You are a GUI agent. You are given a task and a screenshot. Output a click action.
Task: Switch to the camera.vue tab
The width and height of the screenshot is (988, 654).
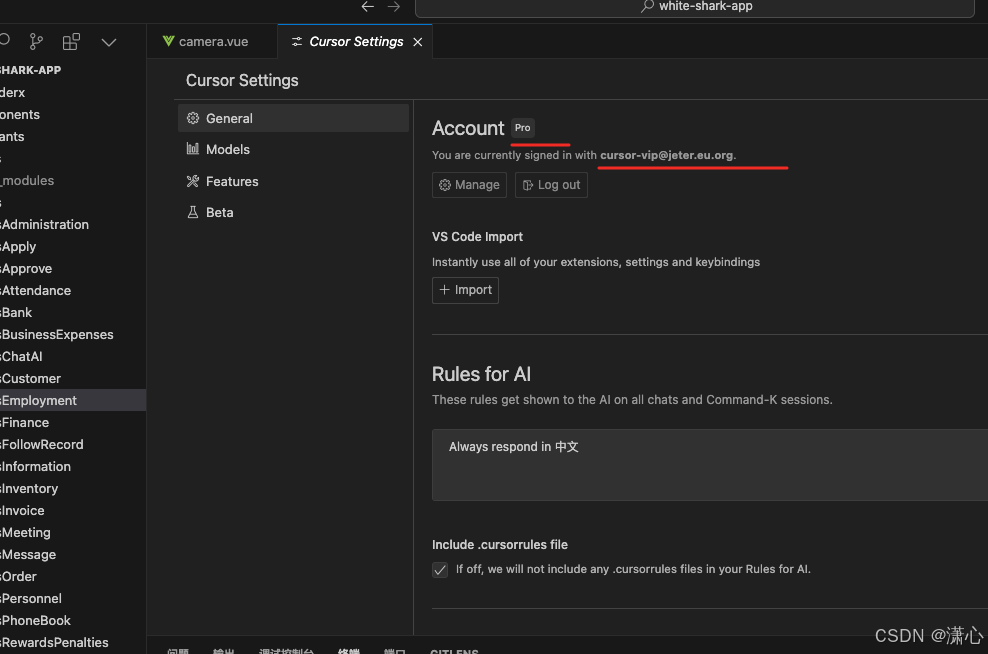tap(212, 42)
